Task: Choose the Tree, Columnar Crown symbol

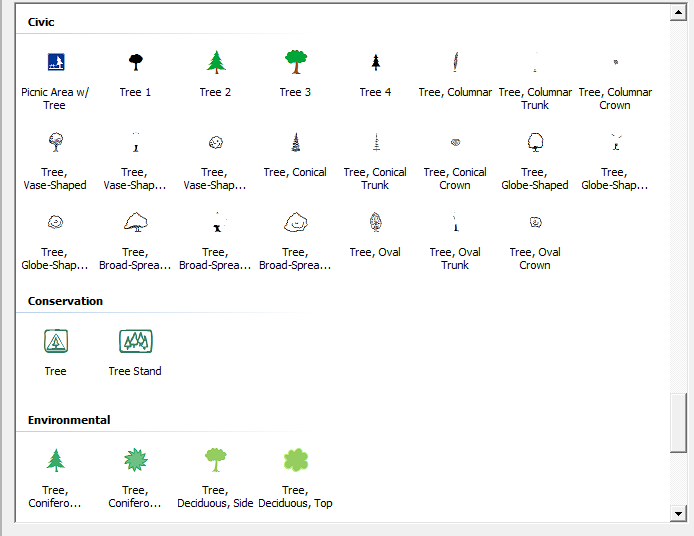Action: point(616,62)
